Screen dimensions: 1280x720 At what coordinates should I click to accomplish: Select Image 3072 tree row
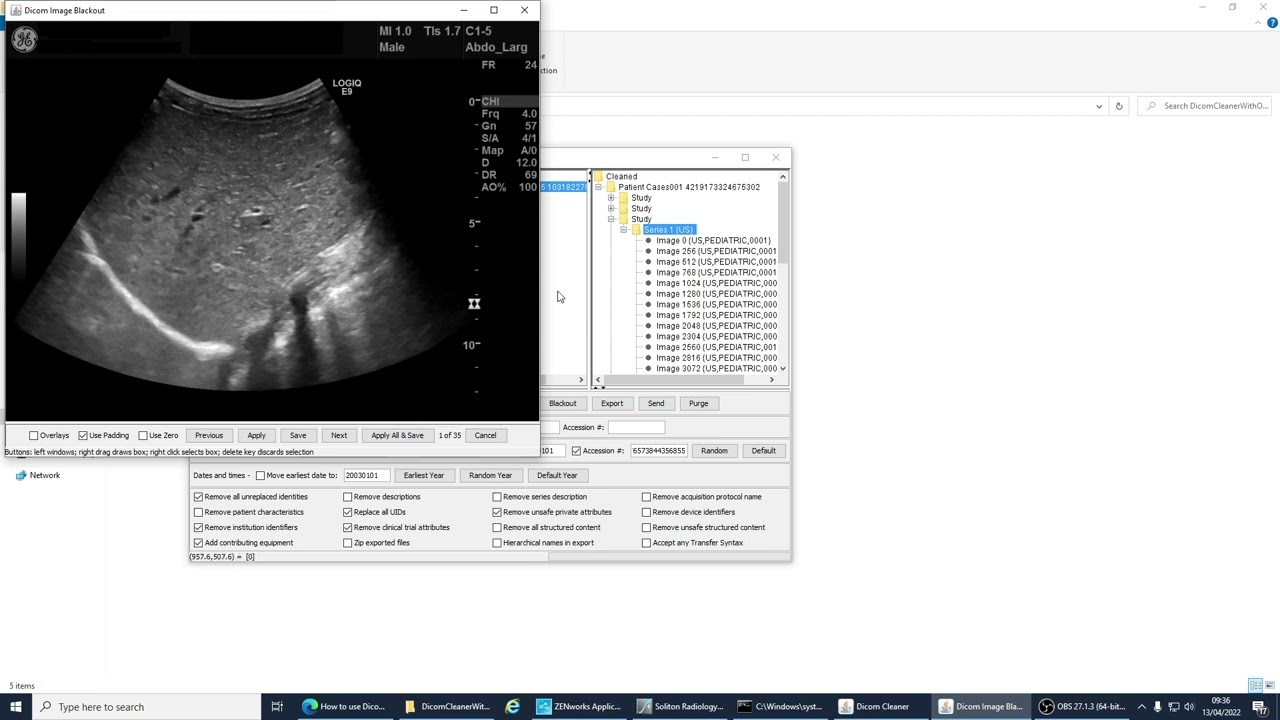pos(716,369)
